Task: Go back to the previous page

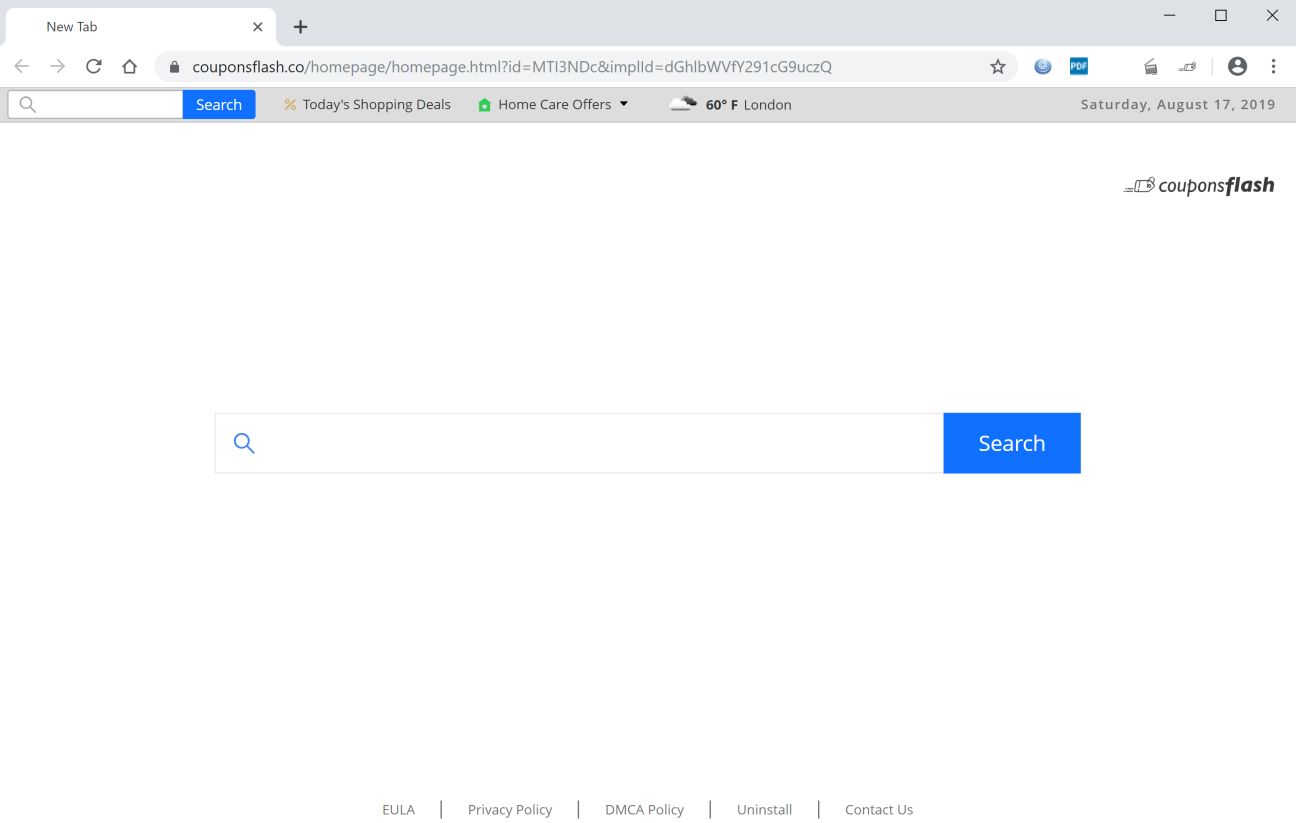Action: click(x=21, y=66)
